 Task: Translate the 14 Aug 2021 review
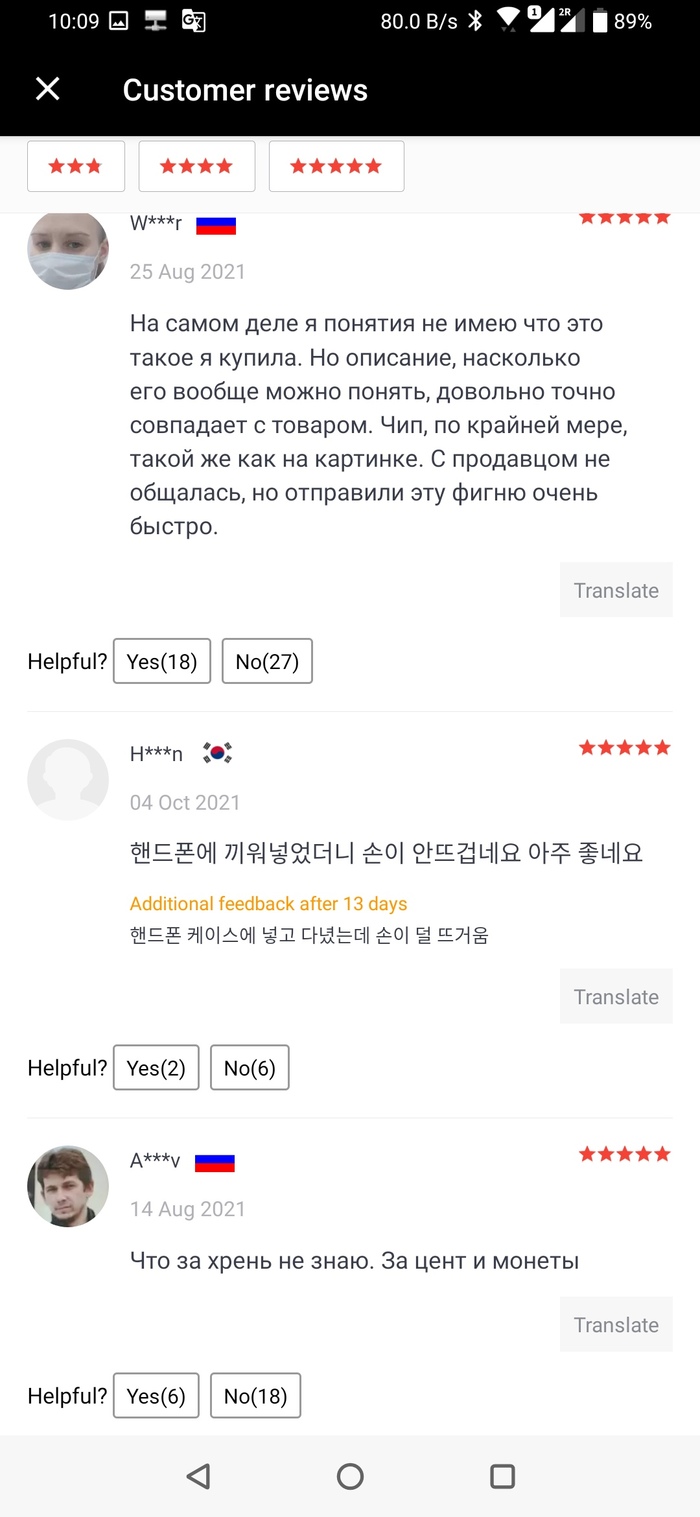pos(616,1325)
